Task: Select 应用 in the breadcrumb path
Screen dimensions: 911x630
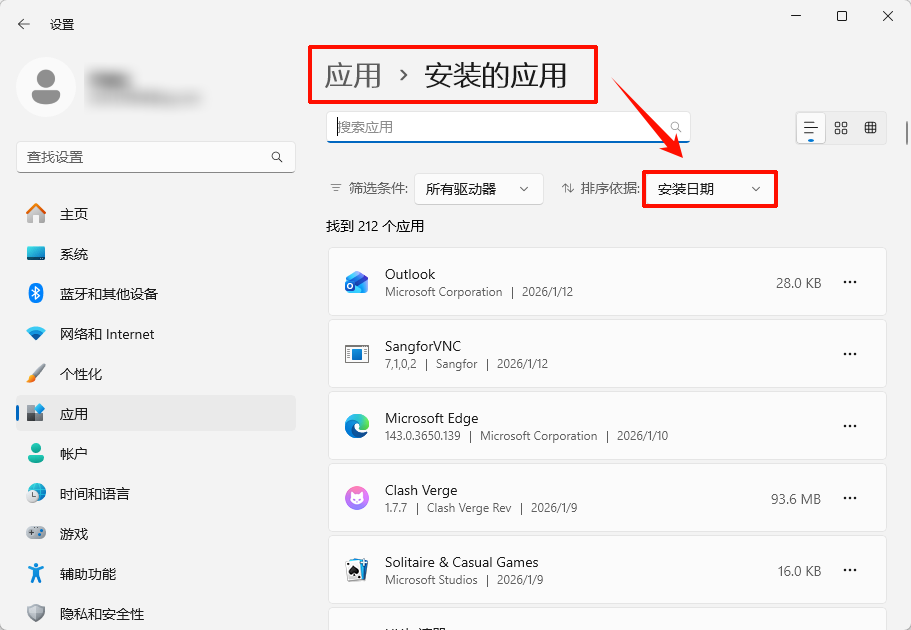Action: [x=355, y=74]
